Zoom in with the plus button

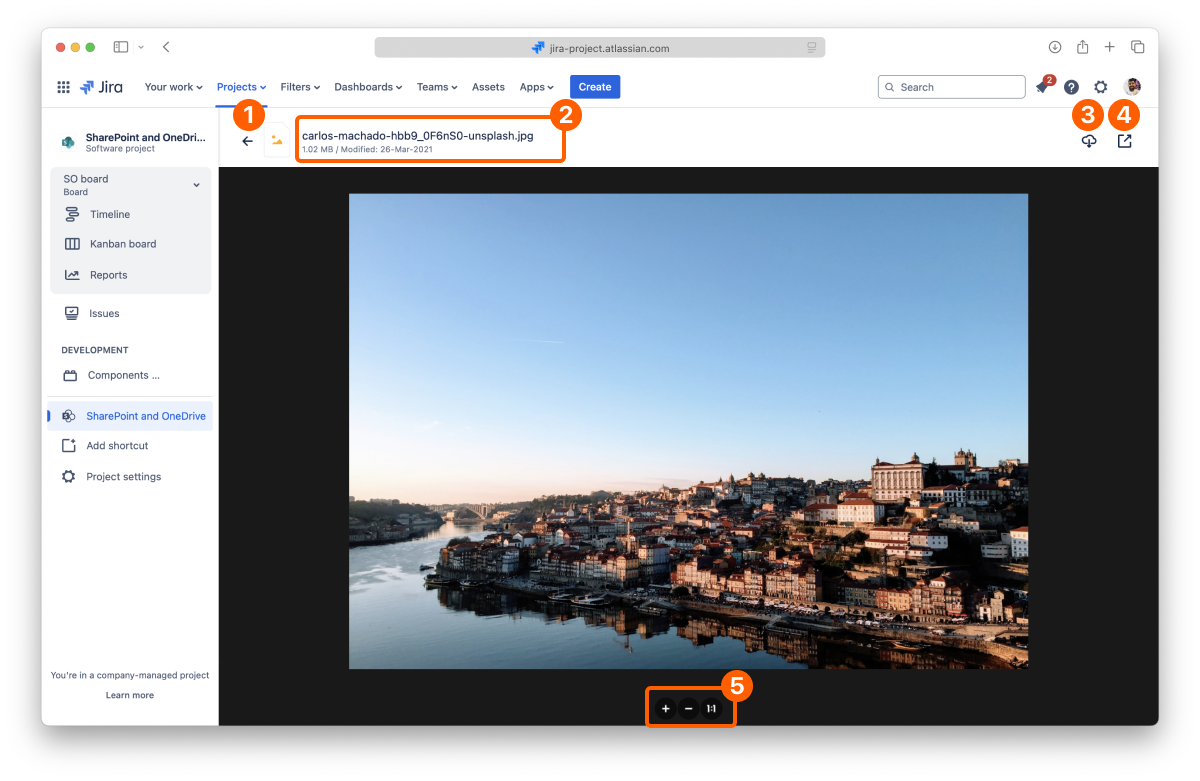(x=666, y=709)
